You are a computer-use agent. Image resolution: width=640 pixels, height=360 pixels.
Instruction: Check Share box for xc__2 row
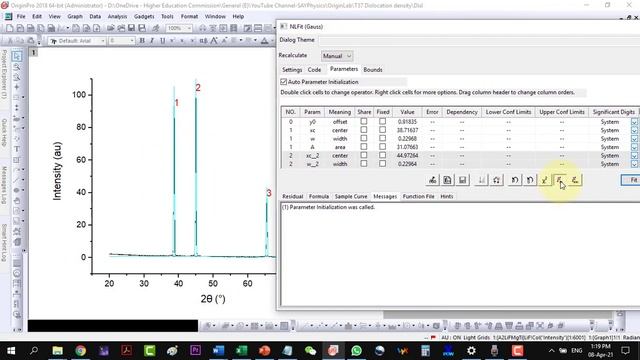pyautogui.click(x=364, y=155)
